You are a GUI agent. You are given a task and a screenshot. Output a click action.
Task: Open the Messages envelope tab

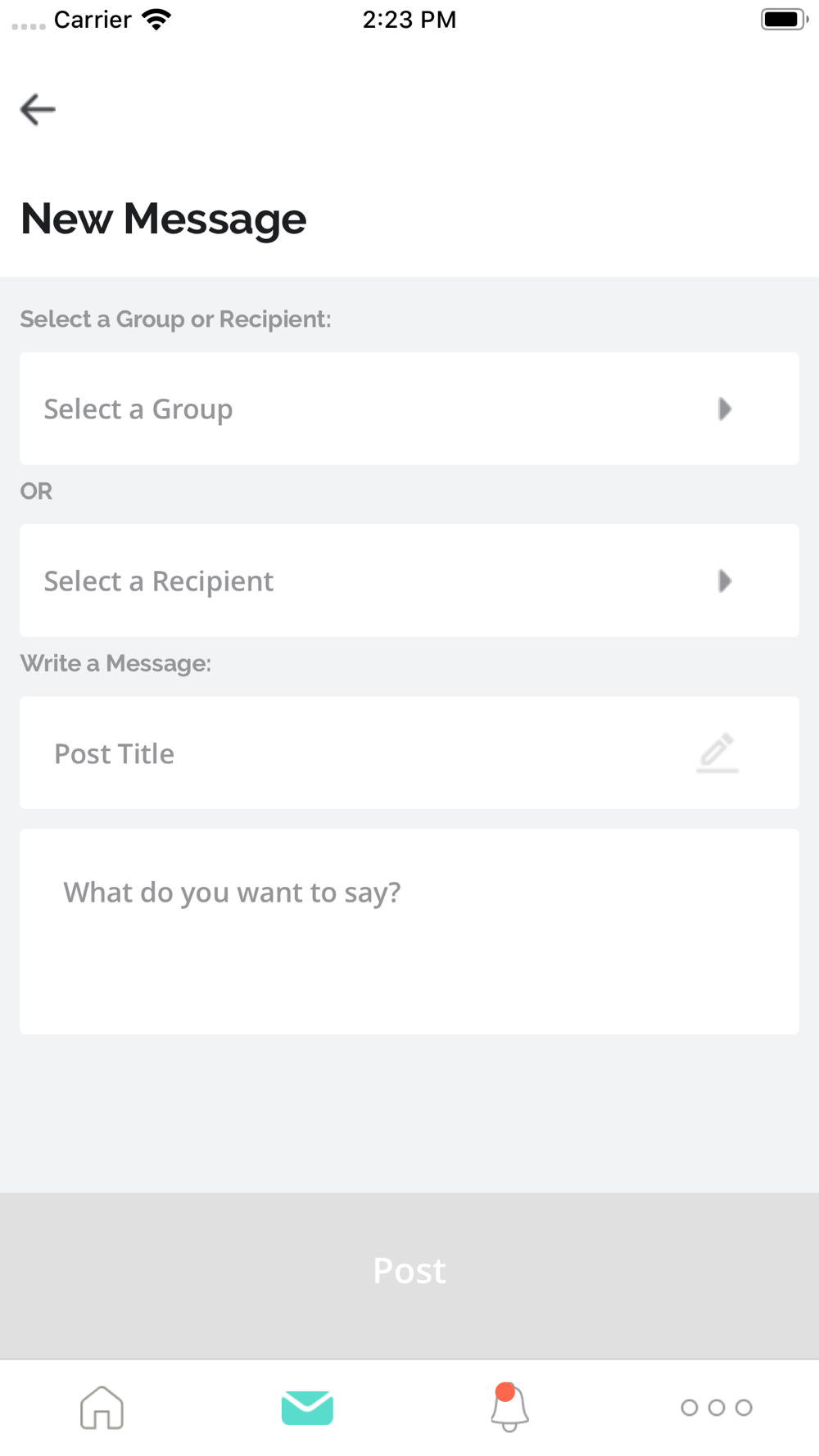pyautogui.click(x=307, y=1407)
